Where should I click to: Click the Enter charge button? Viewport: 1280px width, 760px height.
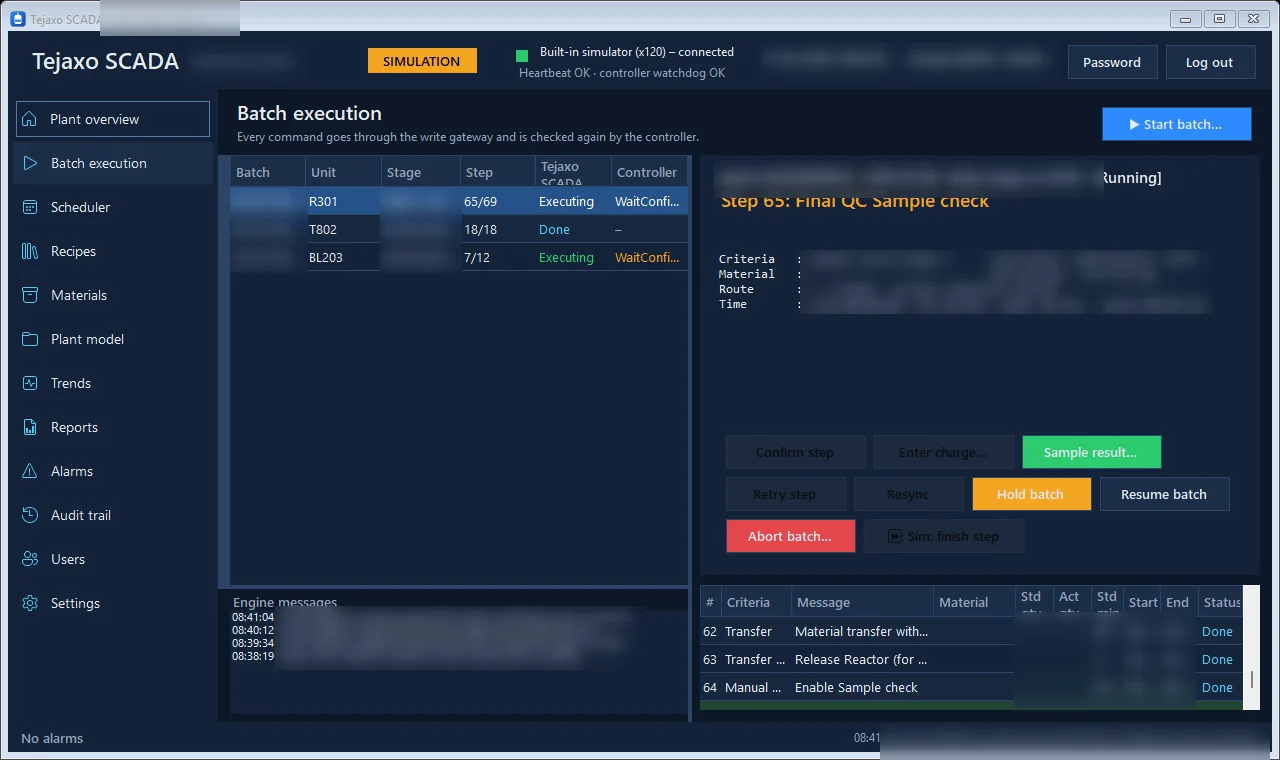(943, 452)
